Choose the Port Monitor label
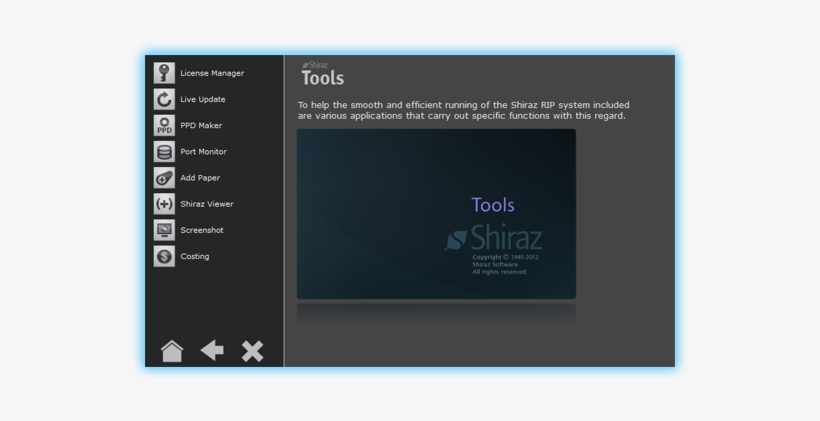Viewport: 820px width, 421px height. coord(203,152)
